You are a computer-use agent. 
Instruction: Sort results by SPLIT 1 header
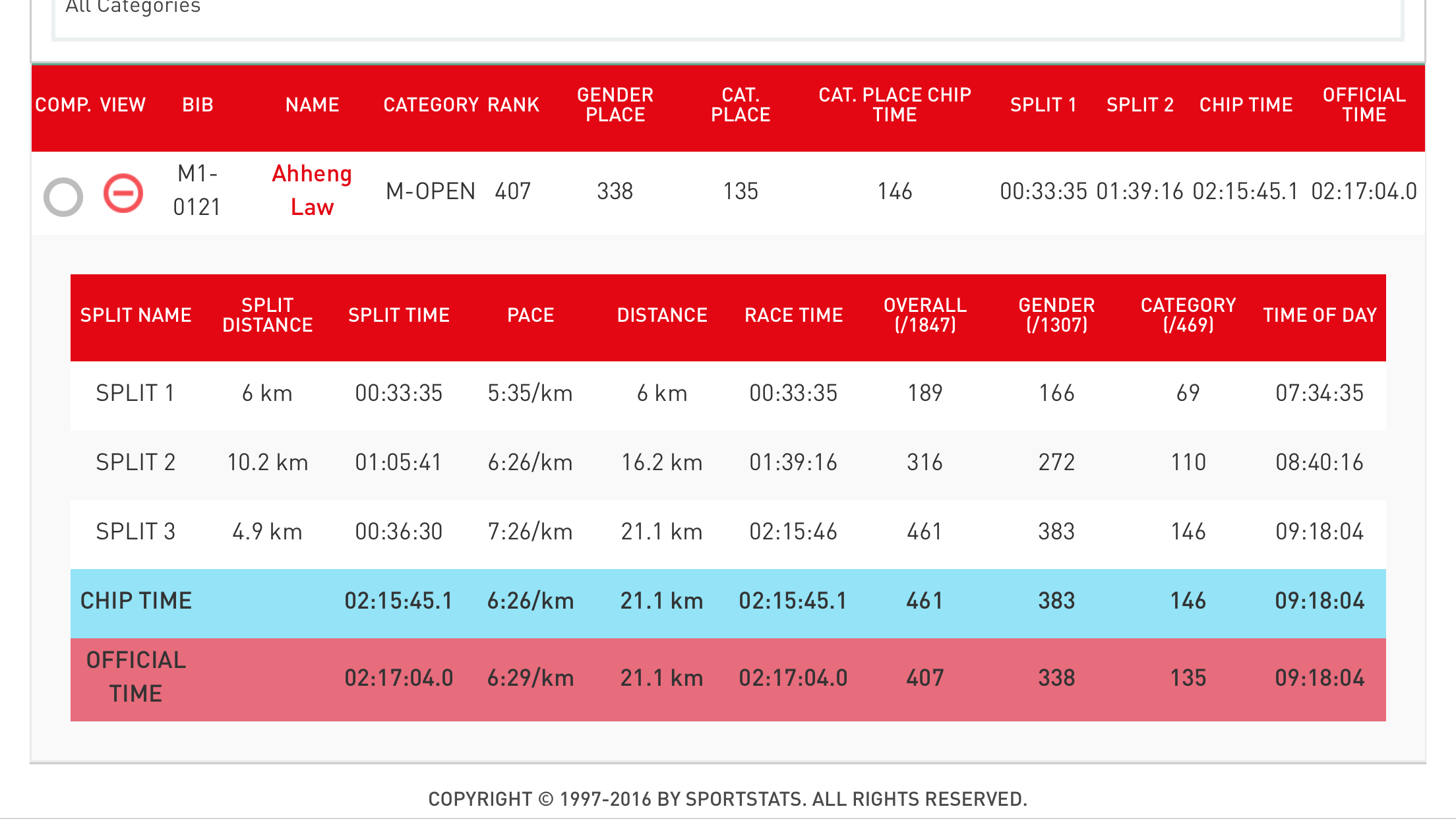(x=1043, y=105)
